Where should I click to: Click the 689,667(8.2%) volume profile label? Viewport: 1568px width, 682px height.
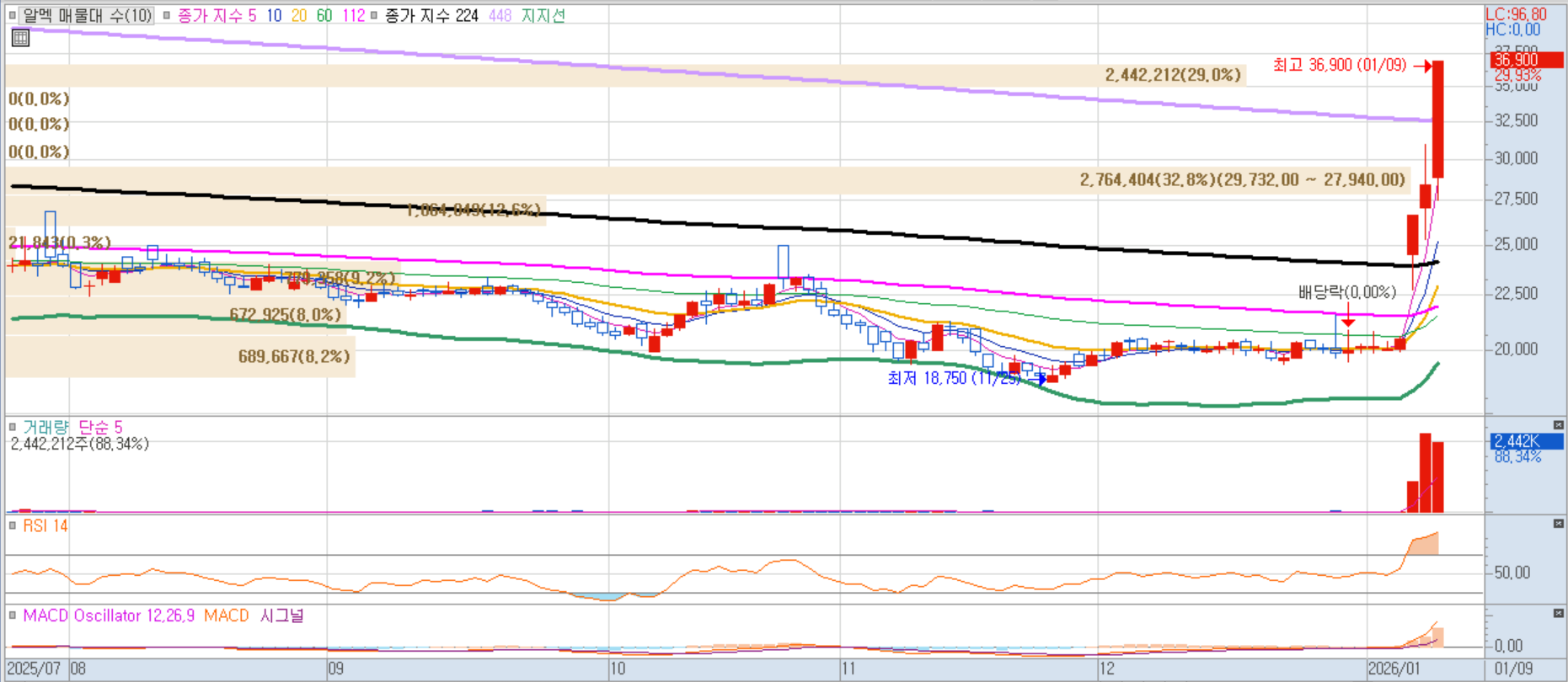coord(294,356)
